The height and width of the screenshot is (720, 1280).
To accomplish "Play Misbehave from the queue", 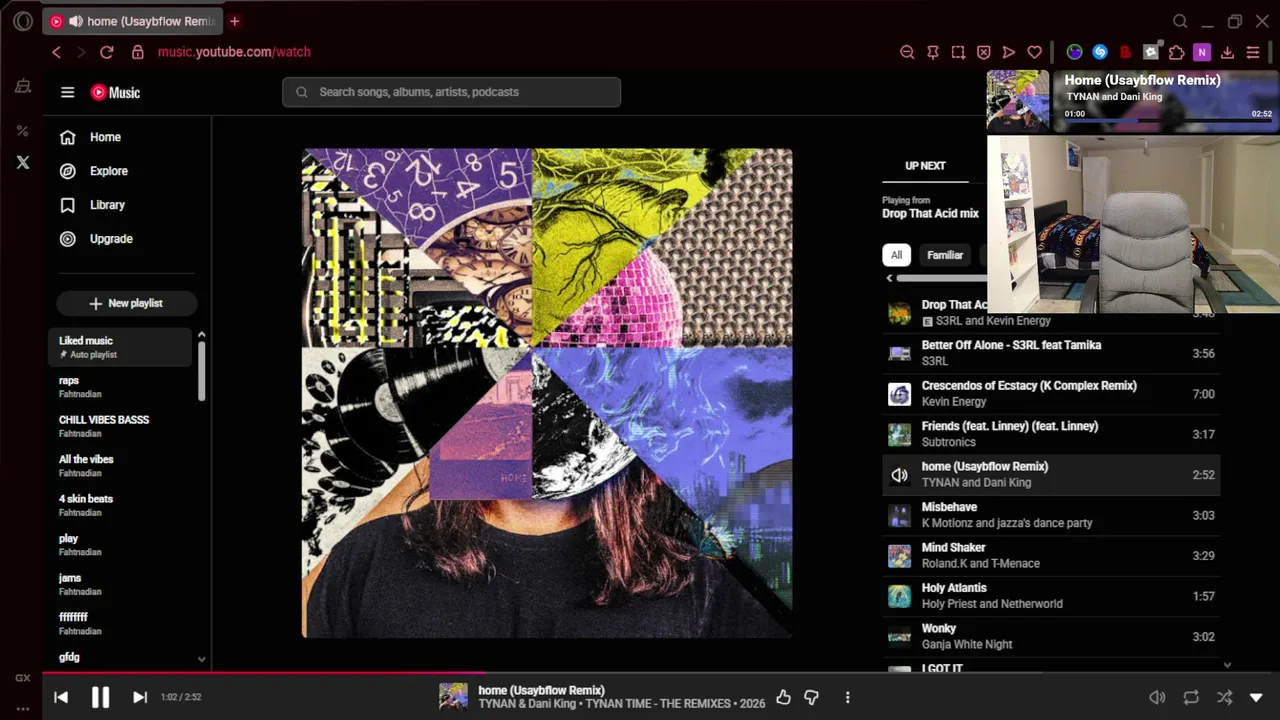I will (1051, 515).
